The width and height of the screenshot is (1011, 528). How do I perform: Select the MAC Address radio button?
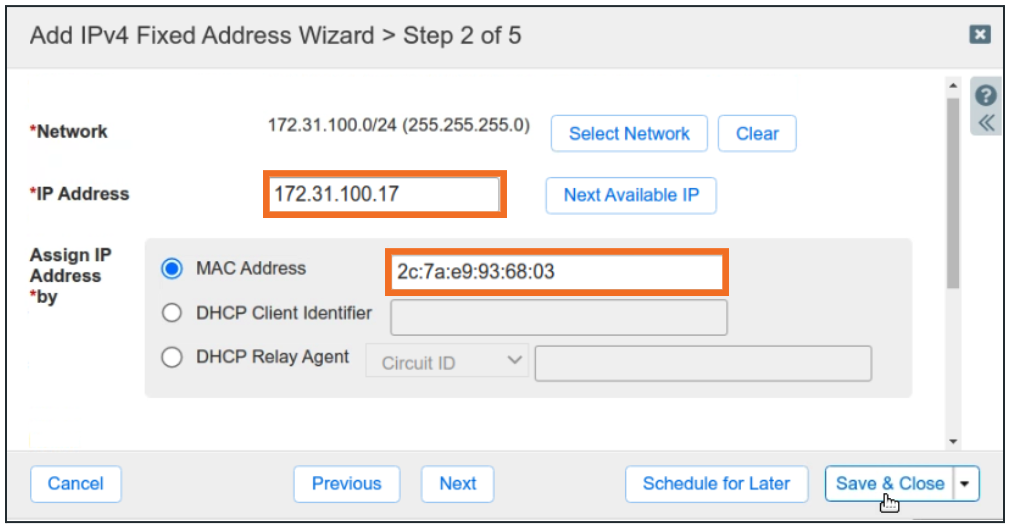click(172, 269)
